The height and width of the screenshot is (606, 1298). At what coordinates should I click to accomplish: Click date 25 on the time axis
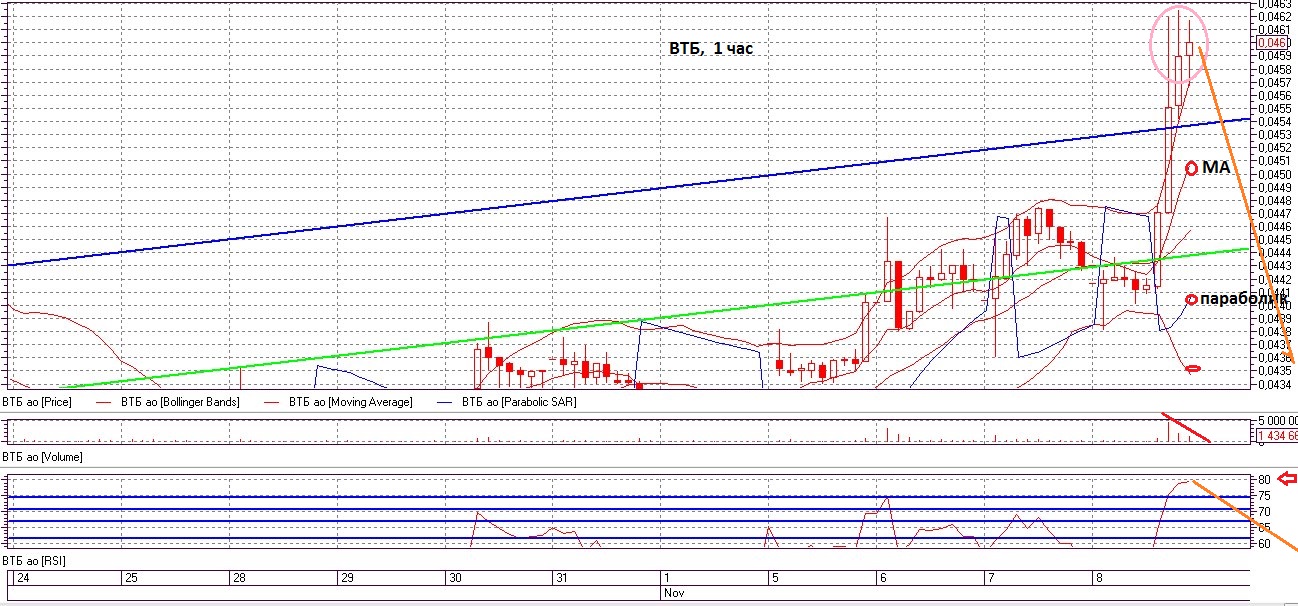(x=130, y=578)
